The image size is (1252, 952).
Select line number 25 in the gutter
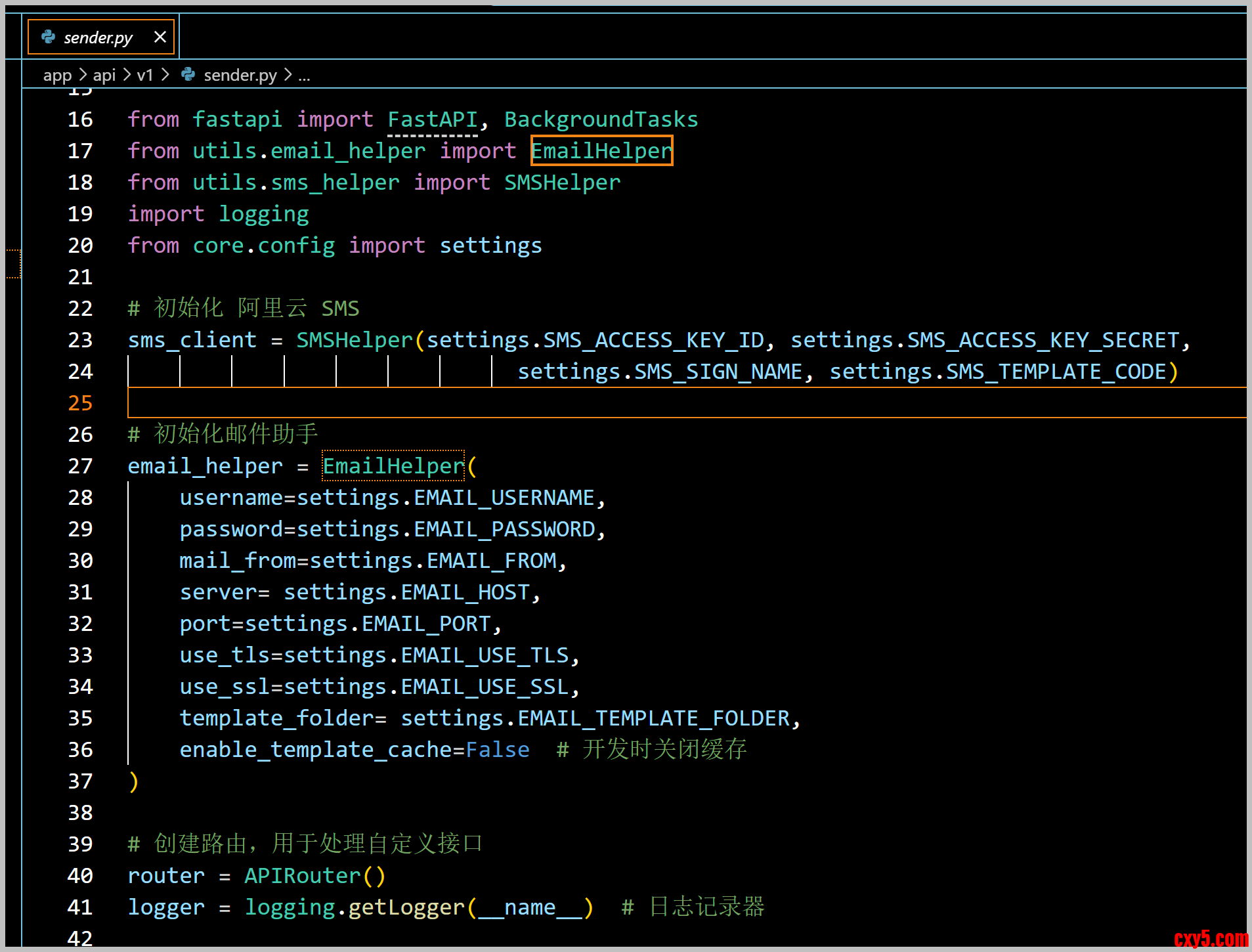[x=80, y=402]
